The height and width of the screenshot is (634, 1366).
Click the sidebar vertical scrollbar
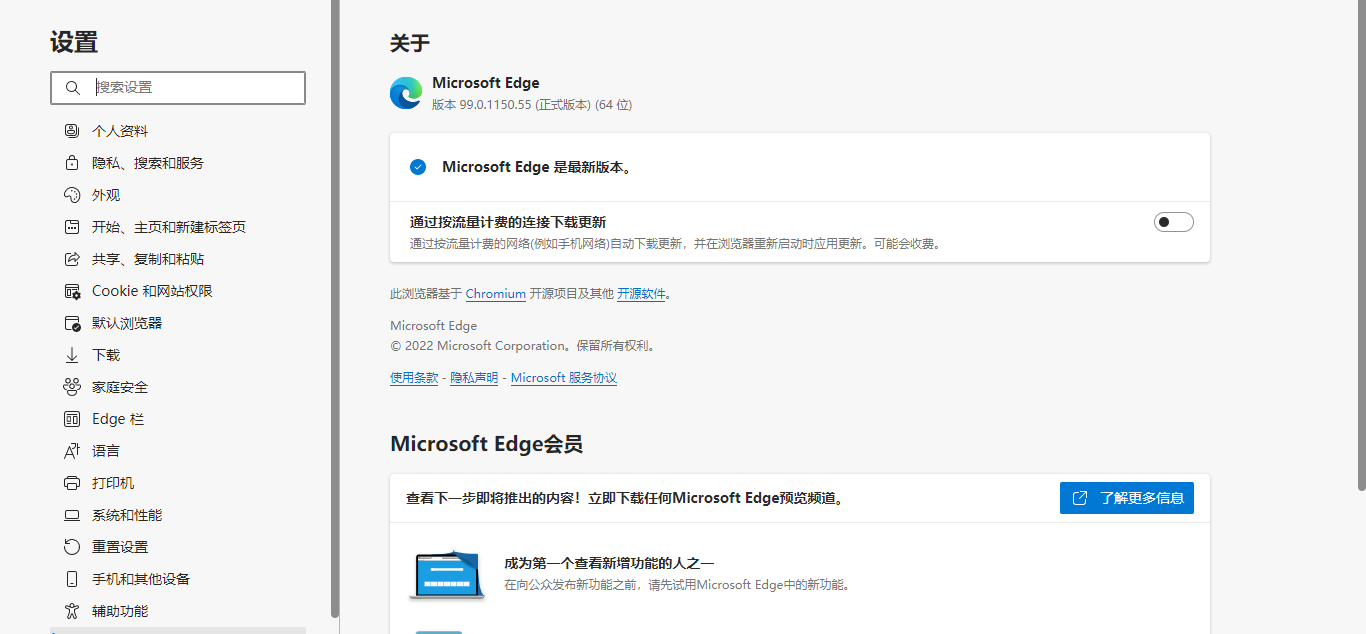pyautogui.click(x=335, y=308)
